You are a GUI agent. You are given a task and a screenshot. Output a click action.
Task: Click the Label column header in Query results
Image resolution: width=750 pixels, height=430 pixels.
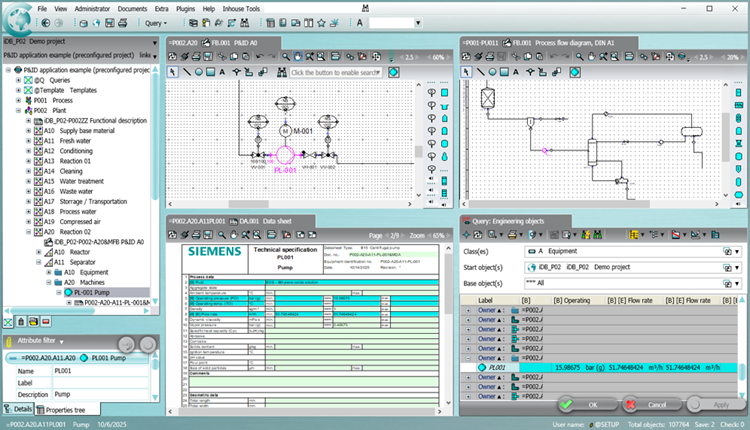tap(485, 300)
